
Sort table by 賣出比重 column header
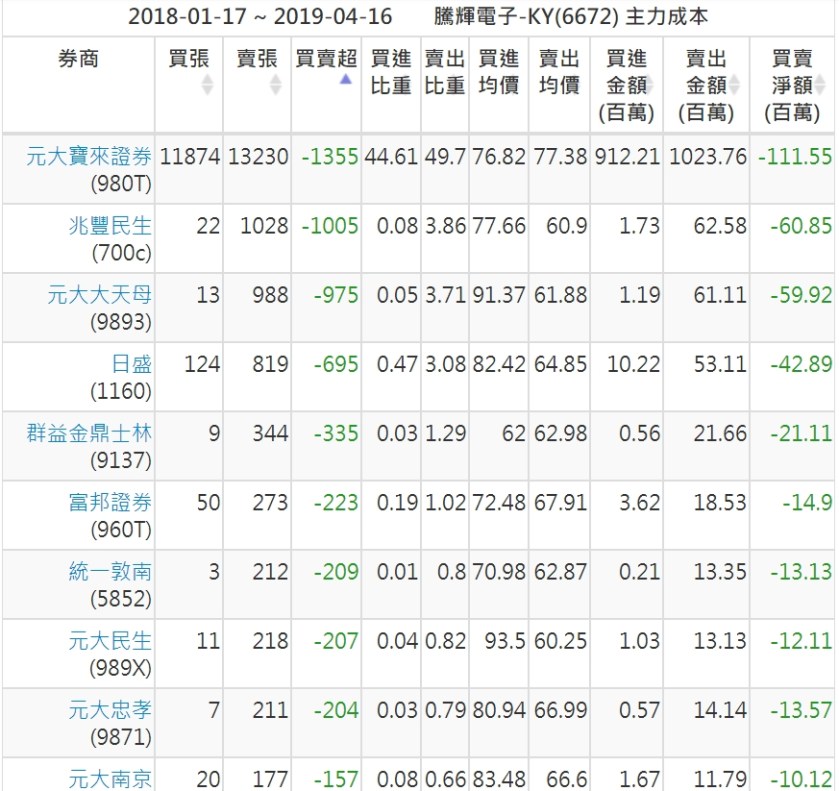coord(444,73)
